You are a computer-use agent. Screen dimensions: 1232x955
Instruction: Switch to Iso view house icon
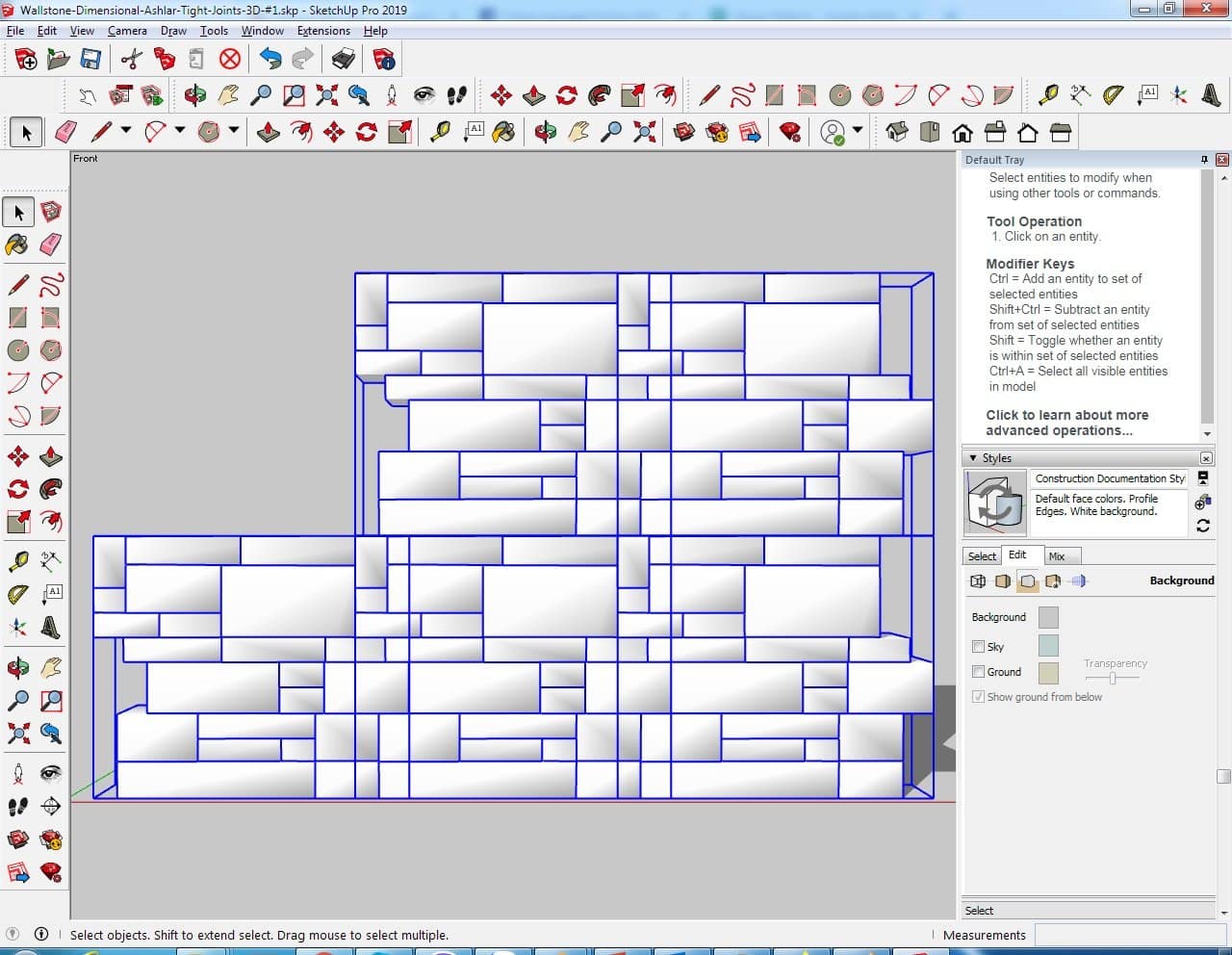(897, 132)
